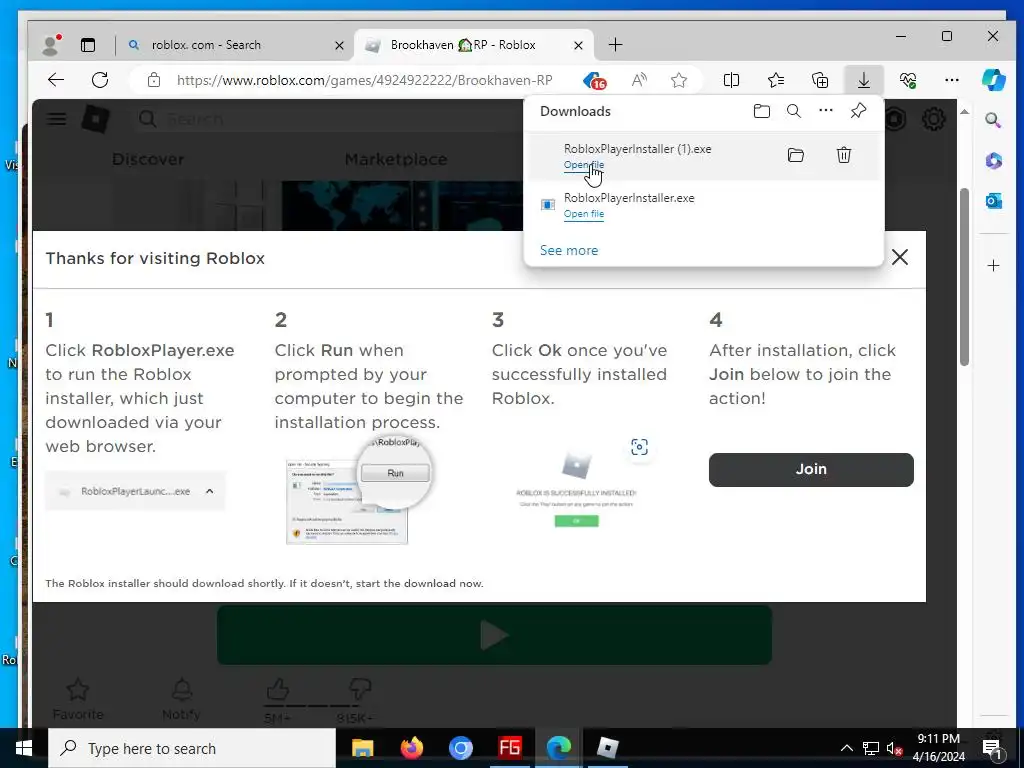Click the green Play button
The image size is (1024, 768).
[x=494, y=635]
